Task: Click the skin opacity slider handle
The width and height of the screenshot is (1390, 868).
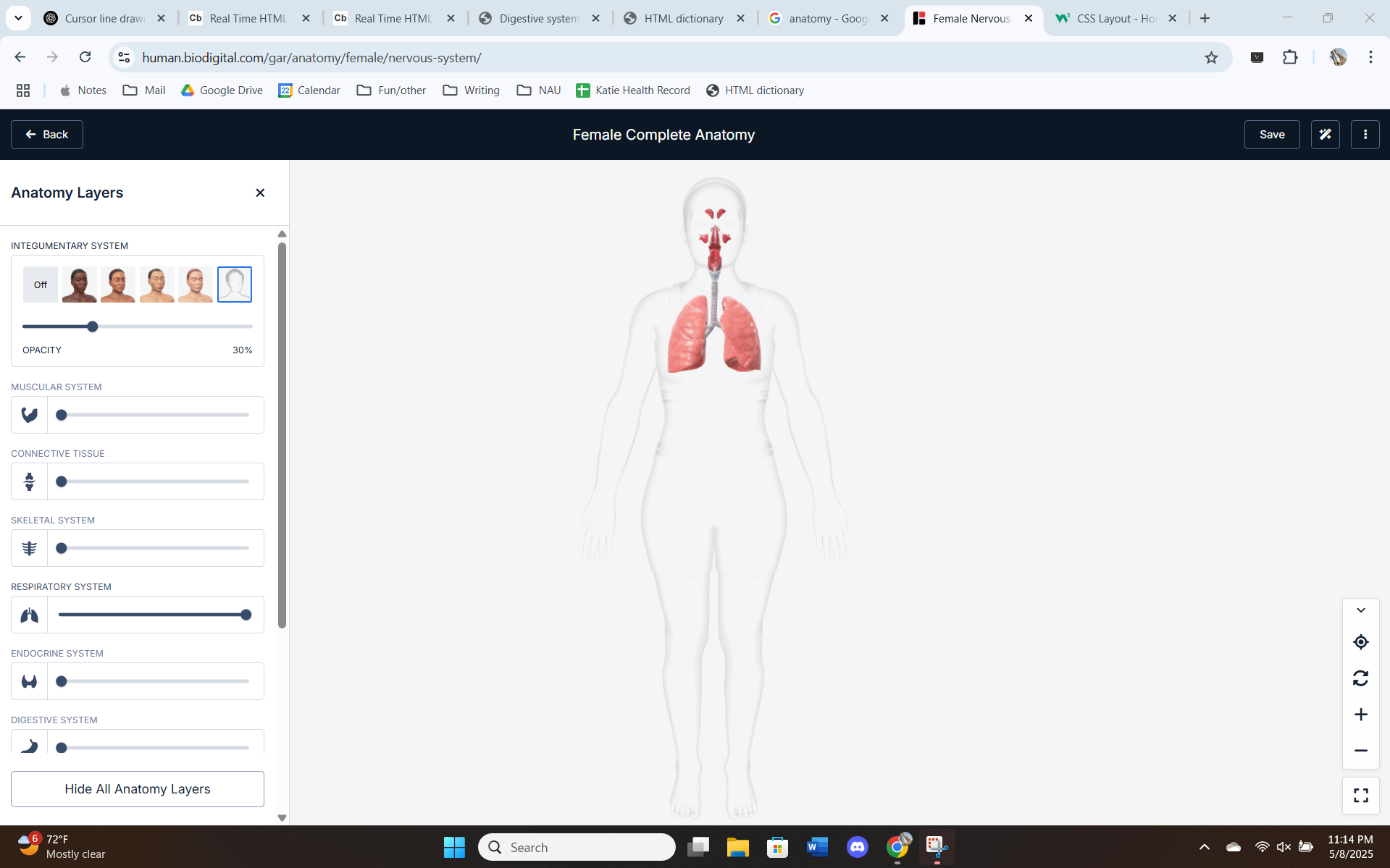Action: (x=93, y=326)
